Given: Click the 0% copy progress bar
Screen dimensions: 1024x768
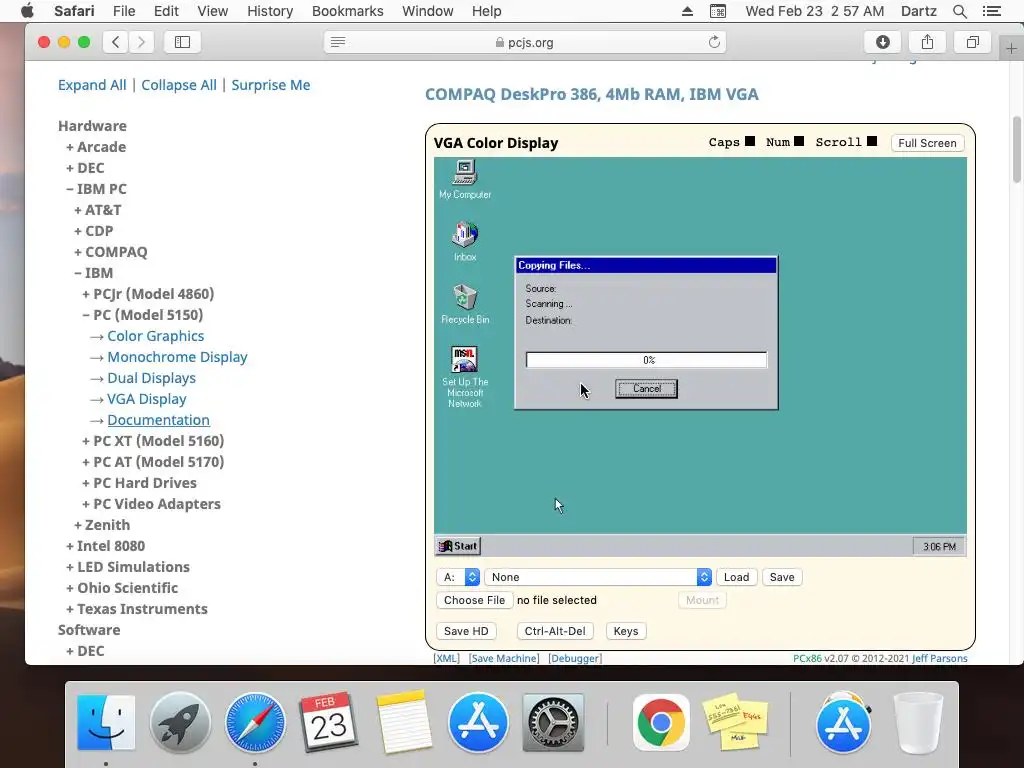Looking at the screenshot, I should [x=647, y=360].
